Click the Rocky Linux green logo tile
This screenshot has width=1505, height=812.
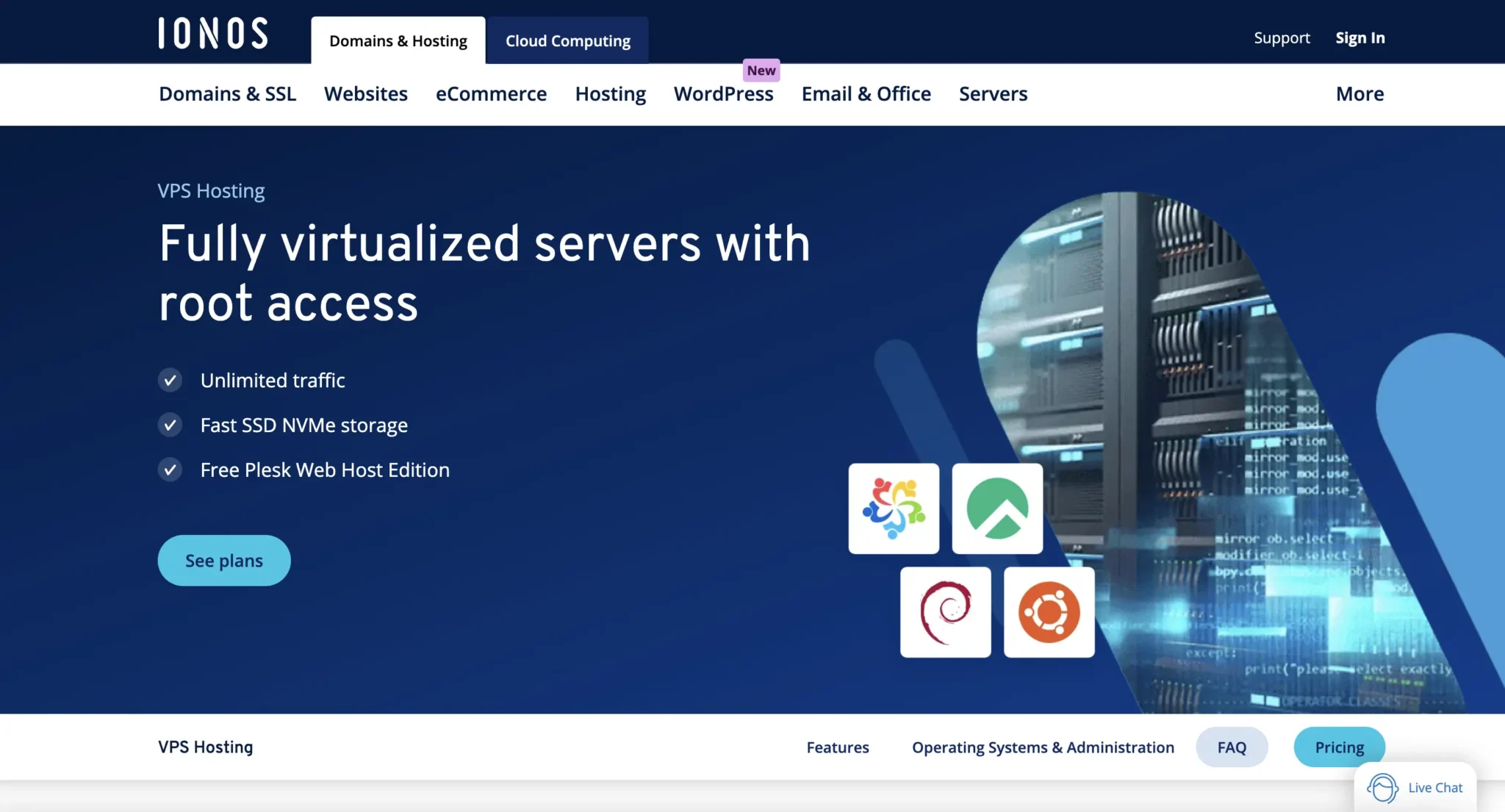point(997,509)
